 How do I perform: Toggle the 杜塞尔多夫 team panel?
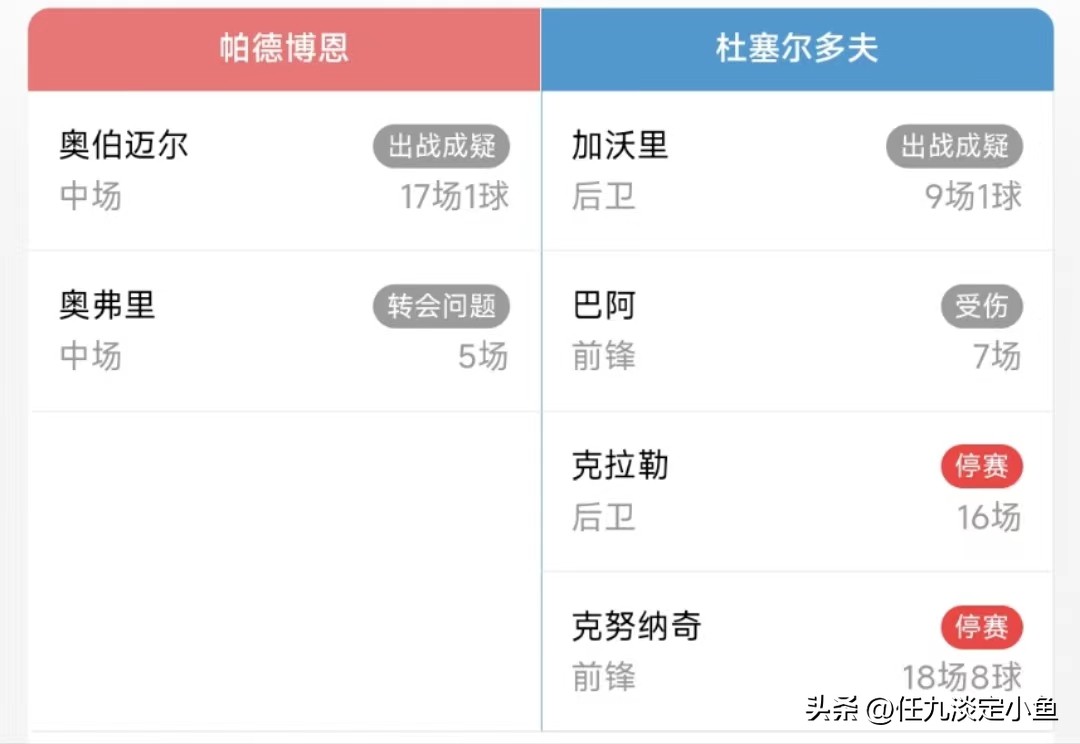pyautogui.click(x=797, y=49)
